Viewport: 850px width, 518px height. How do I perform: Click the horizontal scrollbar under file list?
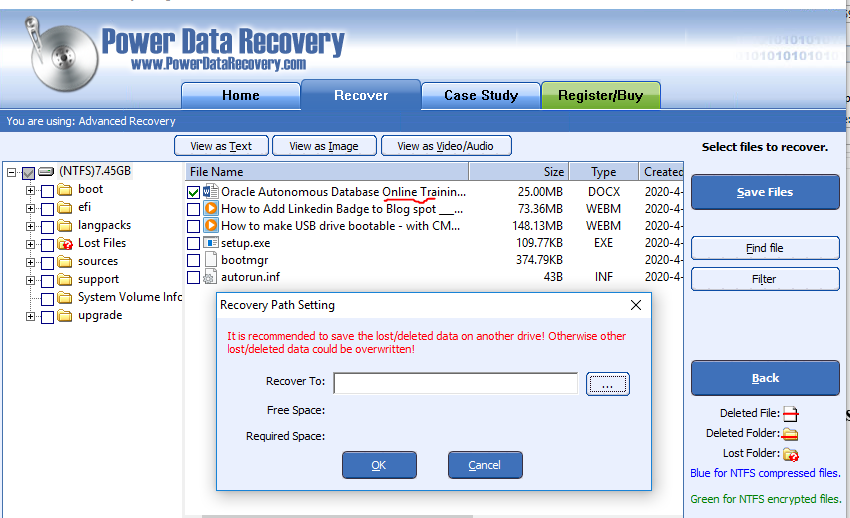tap(337, 516)
